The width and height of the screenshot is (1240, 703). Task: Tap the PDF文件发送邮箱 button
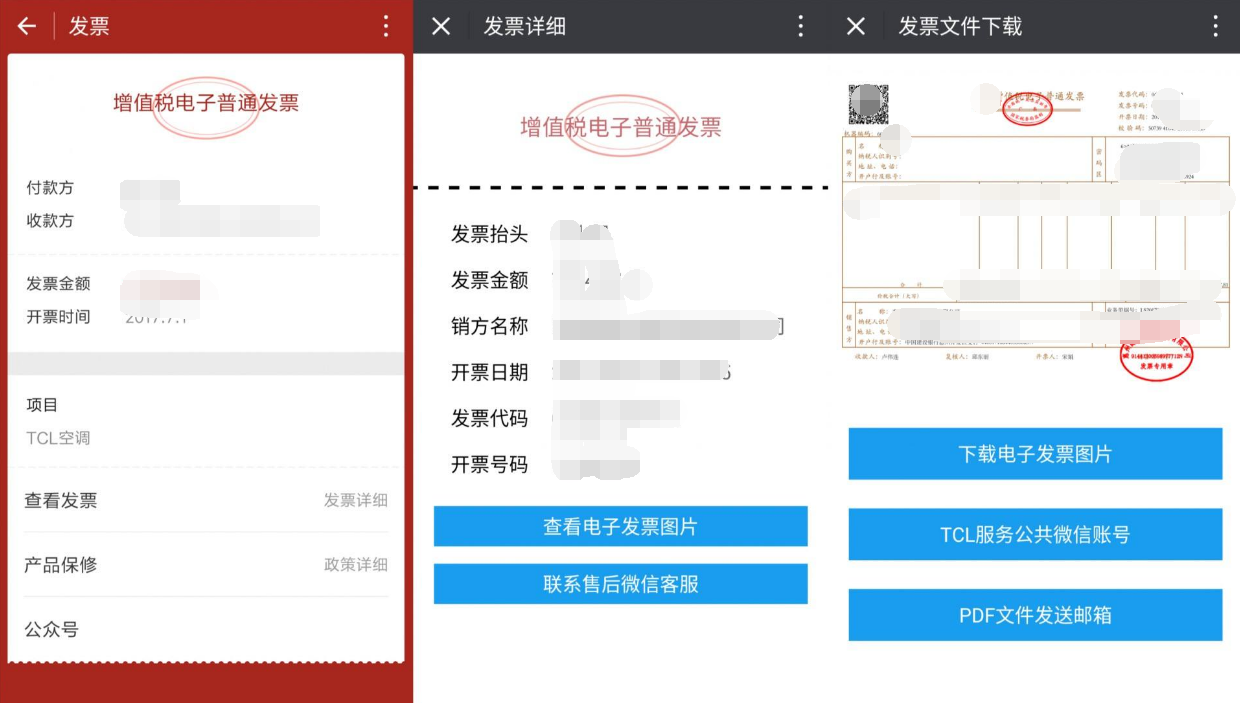(x=1034, y=615)
